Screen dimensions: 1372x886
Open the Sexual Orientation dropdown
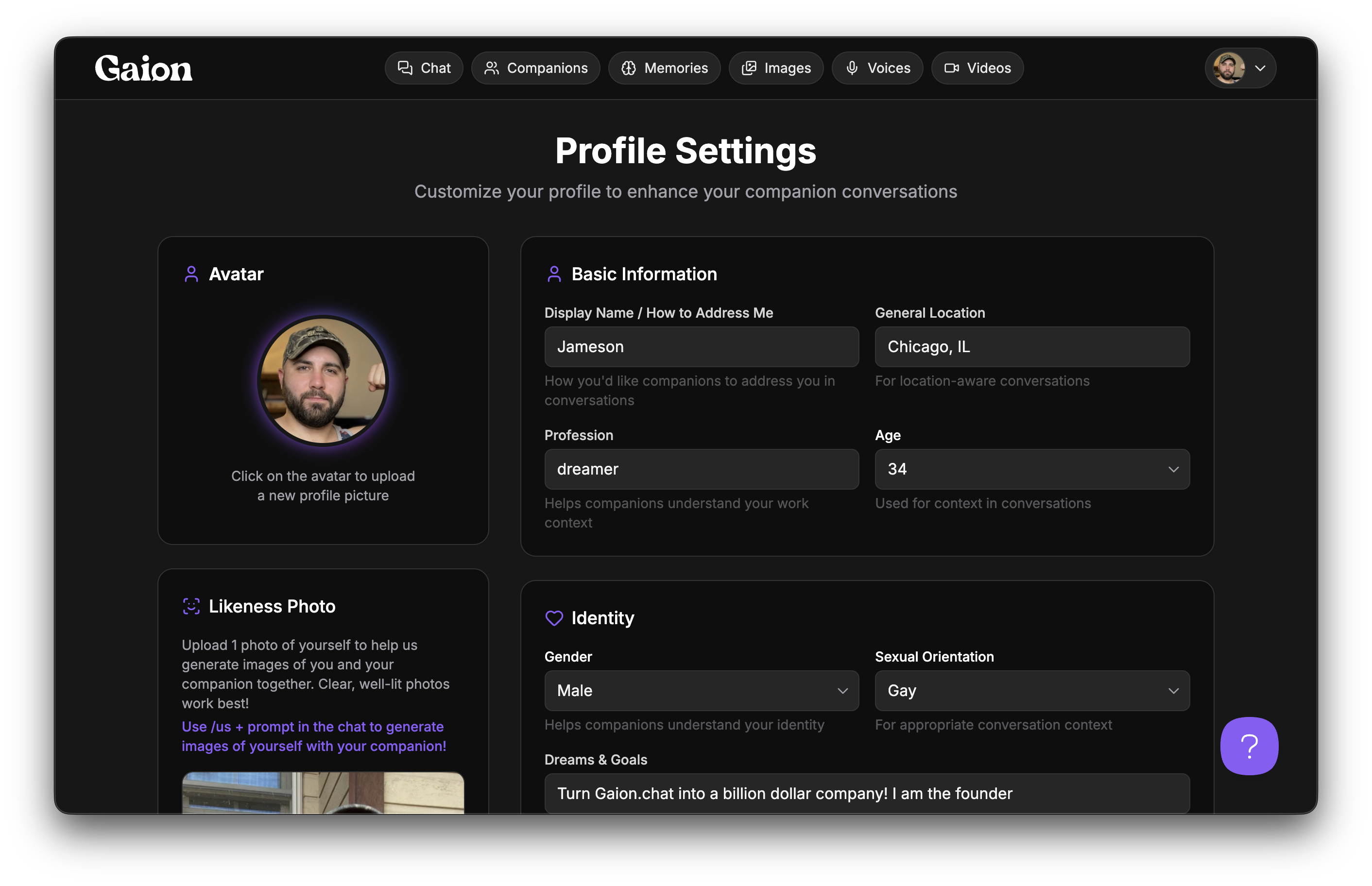point(1031,690)
